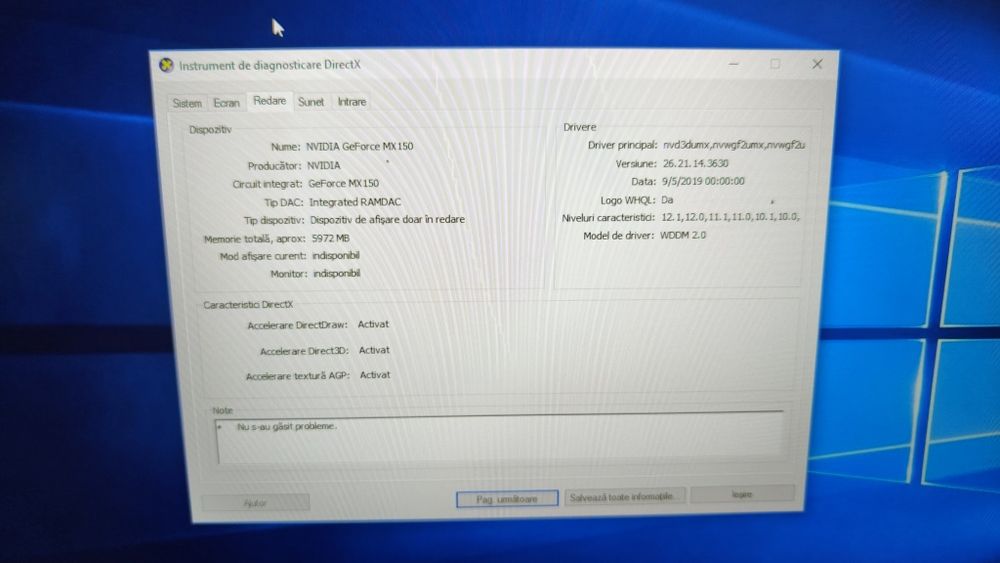Select the Redare tab

click(269, 101)
